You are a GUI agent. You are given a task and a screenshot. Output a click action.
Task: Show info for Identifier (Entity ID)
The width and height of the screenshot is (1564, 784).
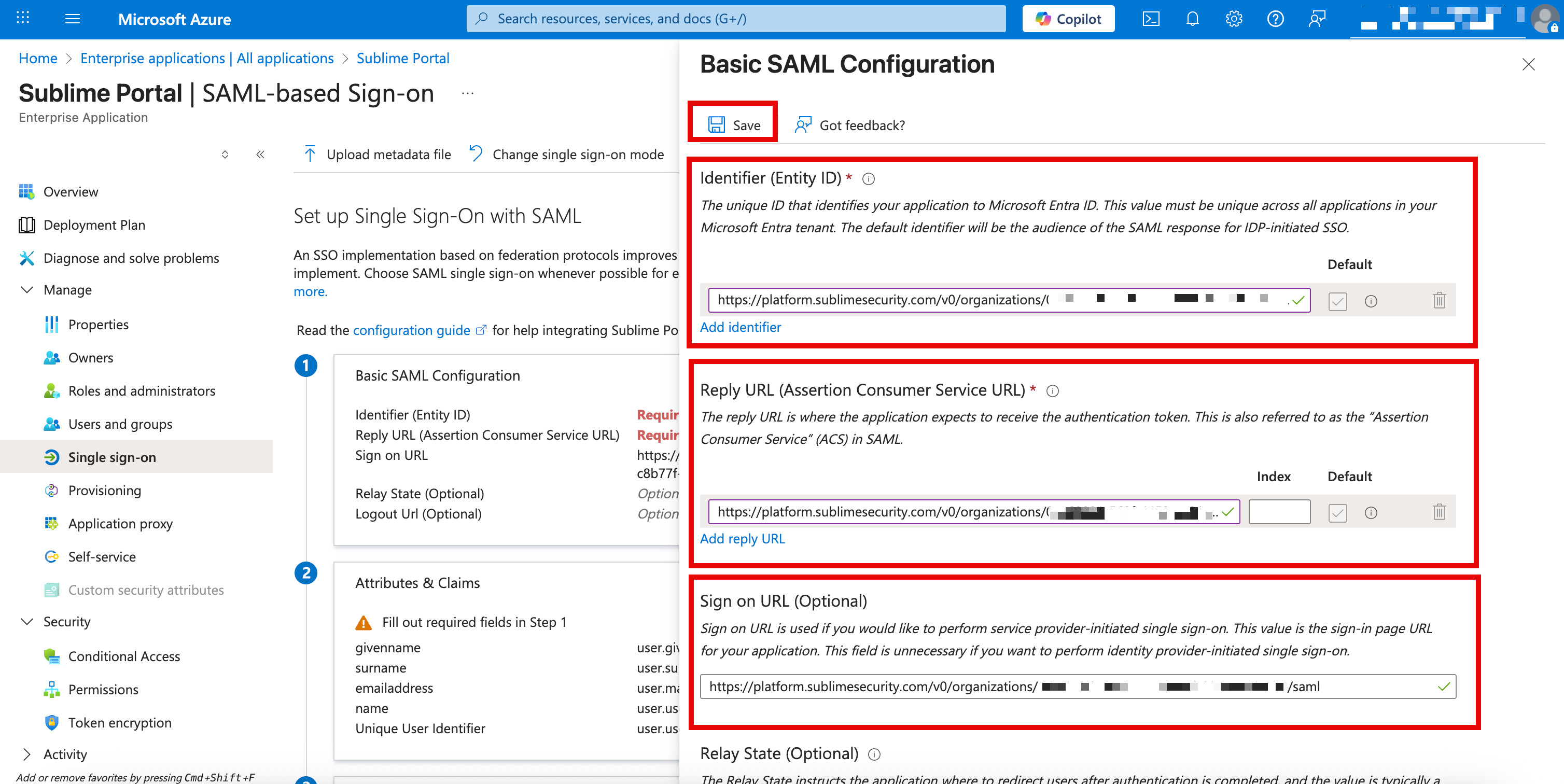(868, 178)
